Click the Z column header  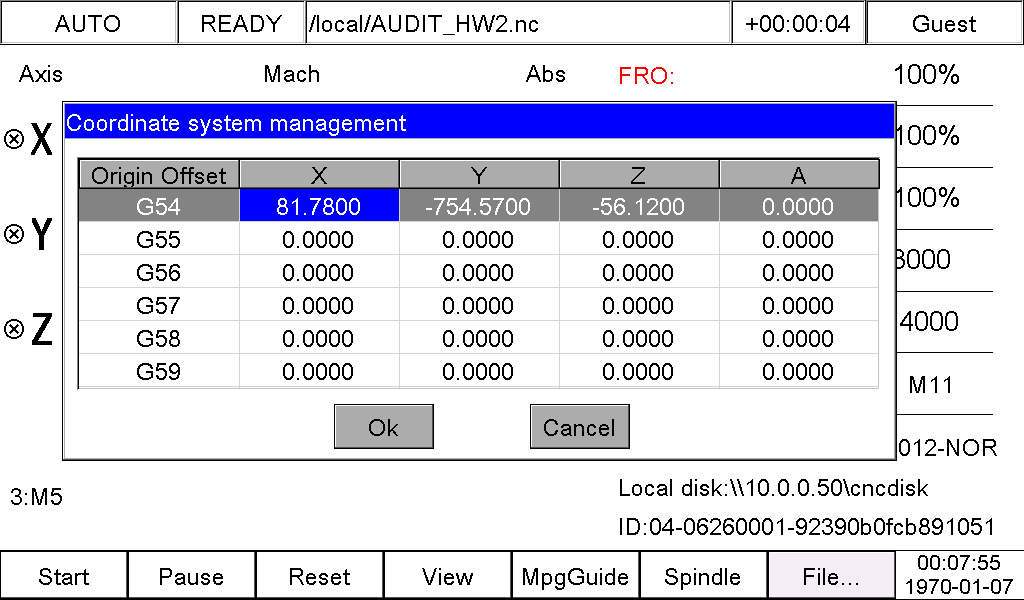(x=639, y=175)
